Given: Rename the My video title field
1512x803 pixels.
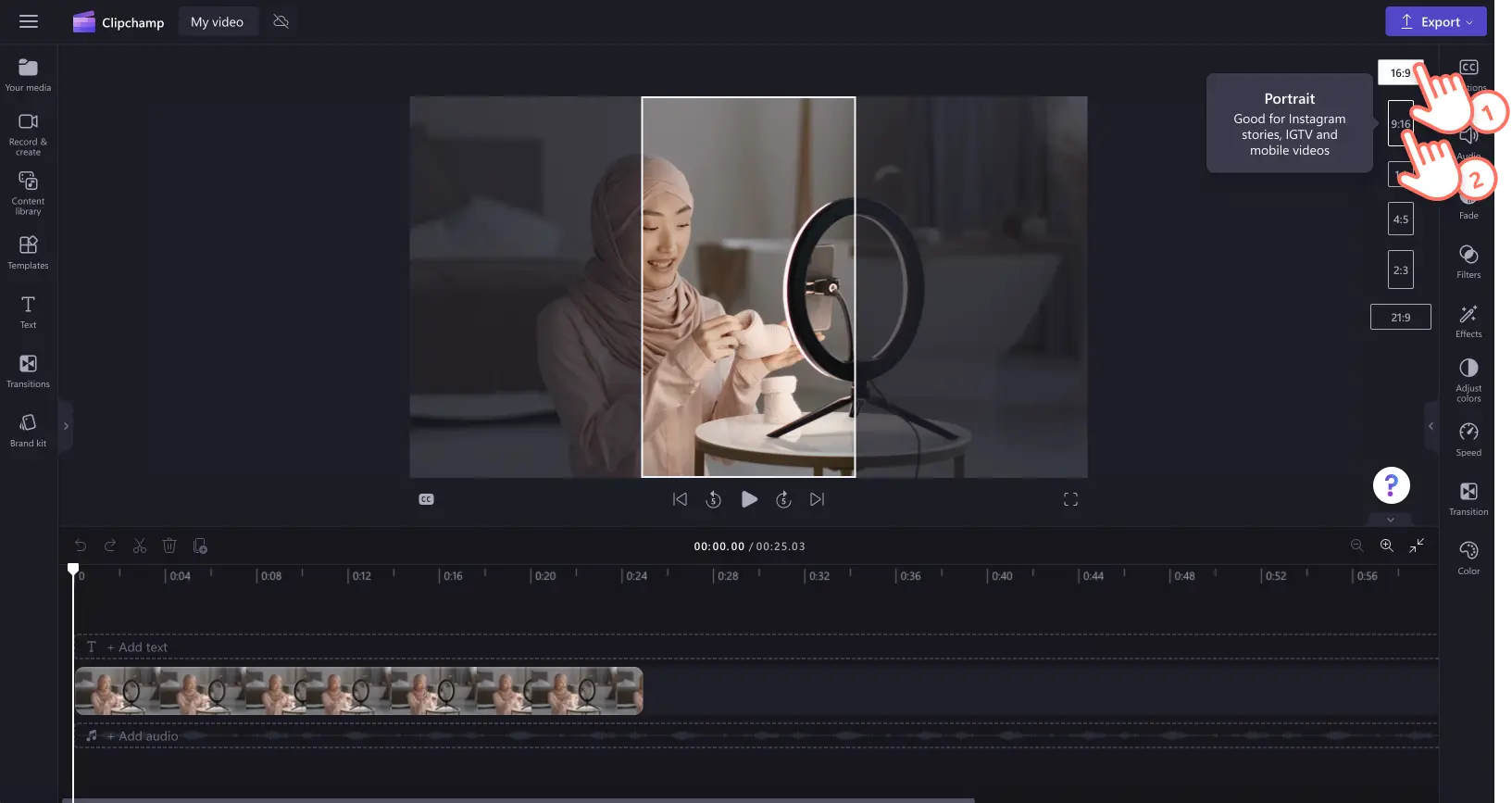Looking at the screenshot, I should [218, 22].
